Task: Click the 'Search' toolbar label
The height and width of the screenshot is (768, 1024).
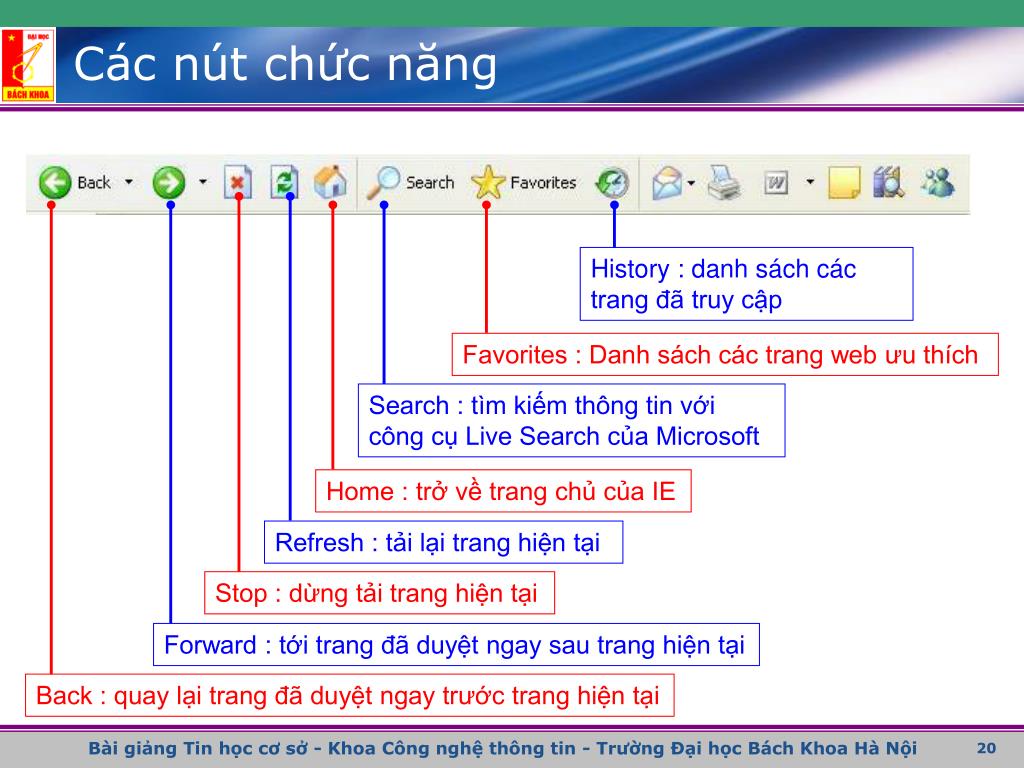Action: [430, 182]
